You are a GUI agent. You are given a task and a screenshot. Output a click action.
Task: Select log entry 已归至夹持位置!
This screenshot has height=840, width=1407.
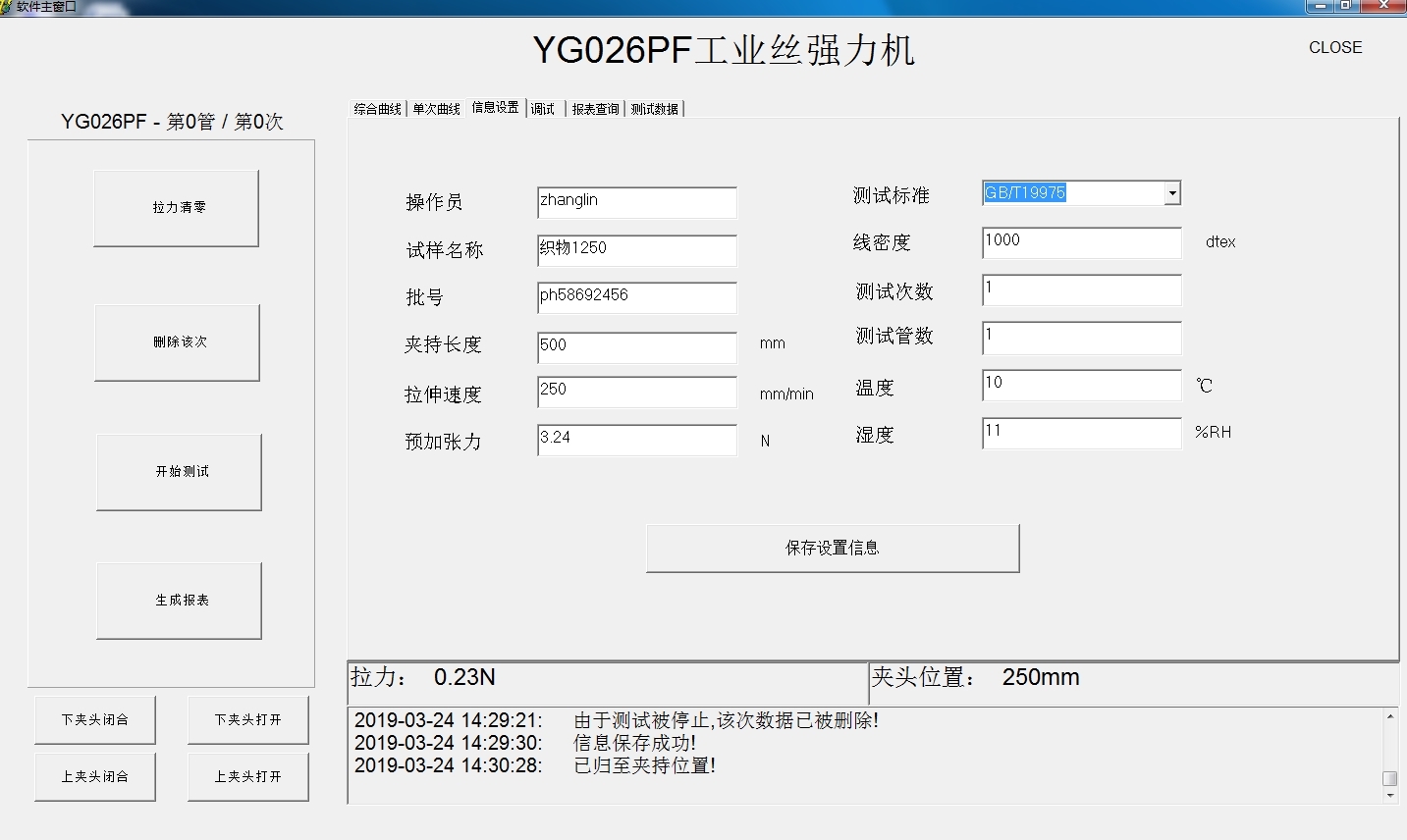[644, 765]
